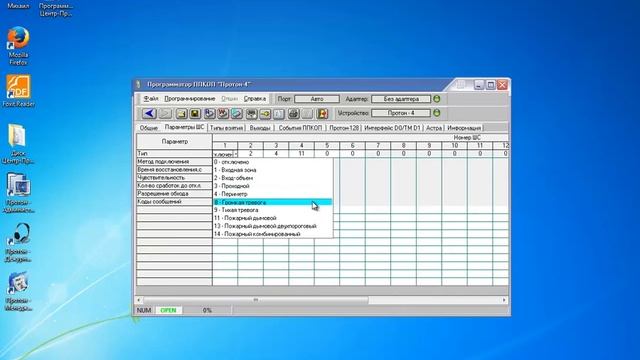Open the Программирование menu
The width and height of the screenshot is (640, 360).
coord(189,99)
